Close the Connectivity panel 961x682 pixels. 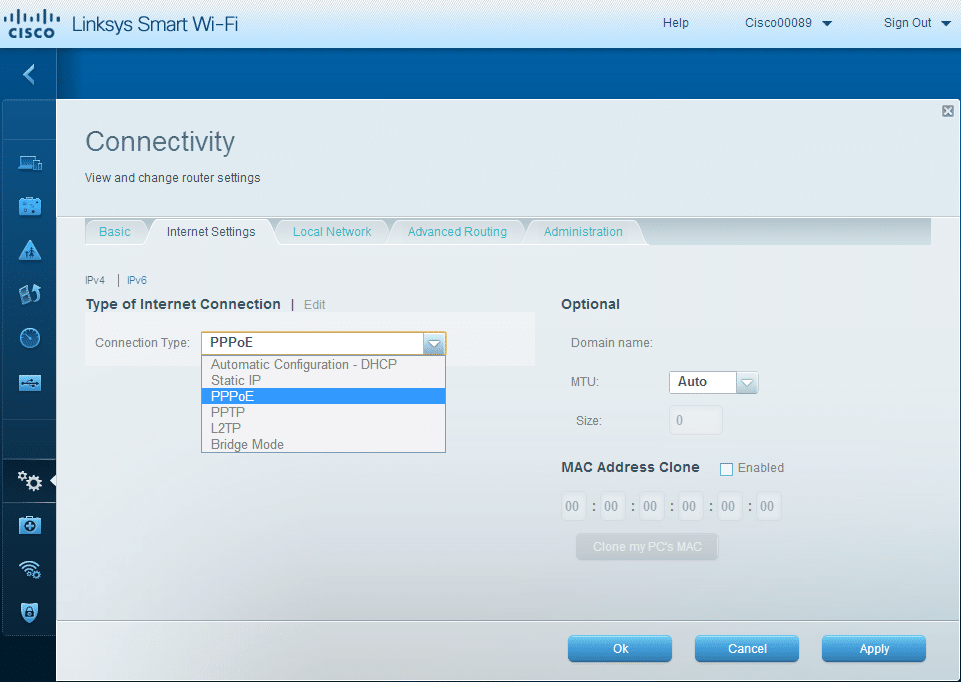point(948,111)
